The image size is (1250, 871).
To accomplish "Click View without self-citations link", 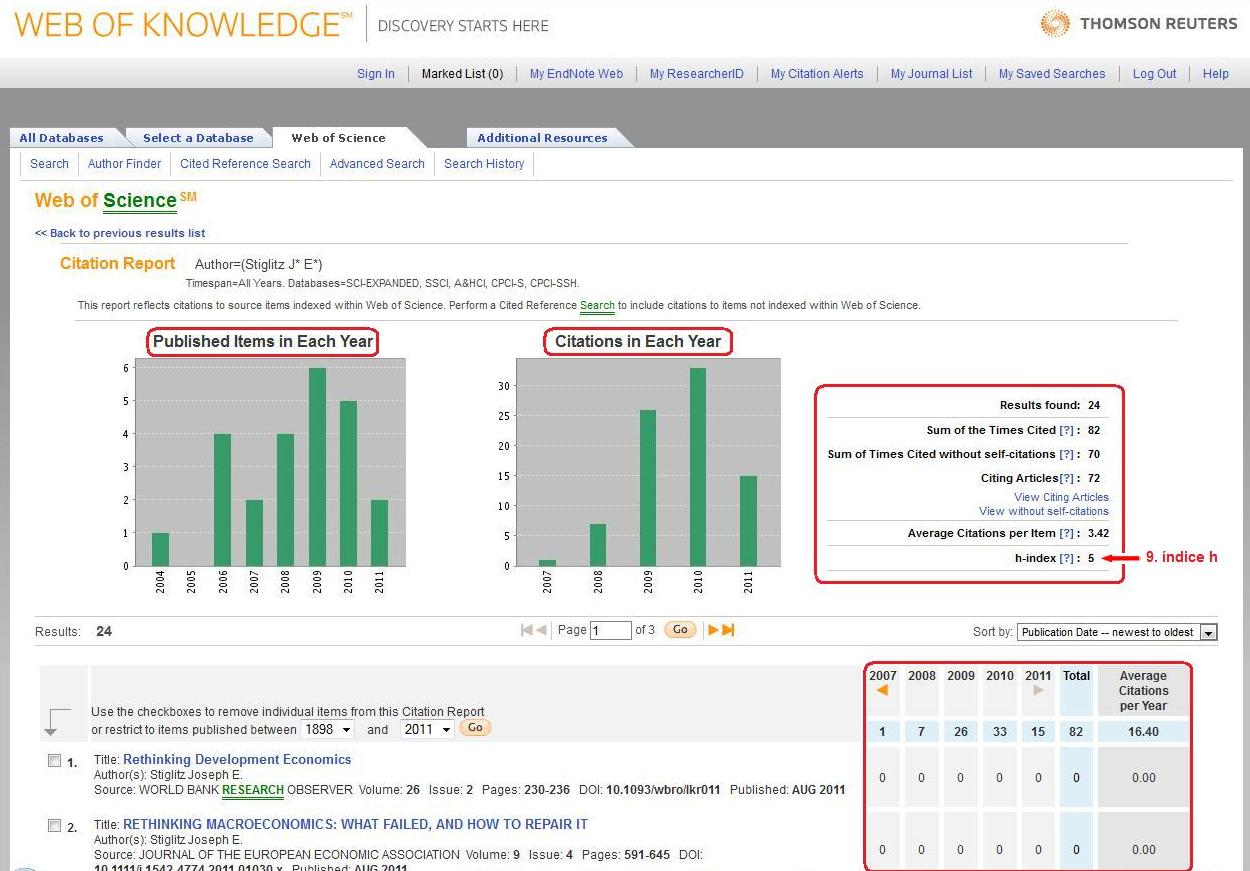I will point(1044,511).
